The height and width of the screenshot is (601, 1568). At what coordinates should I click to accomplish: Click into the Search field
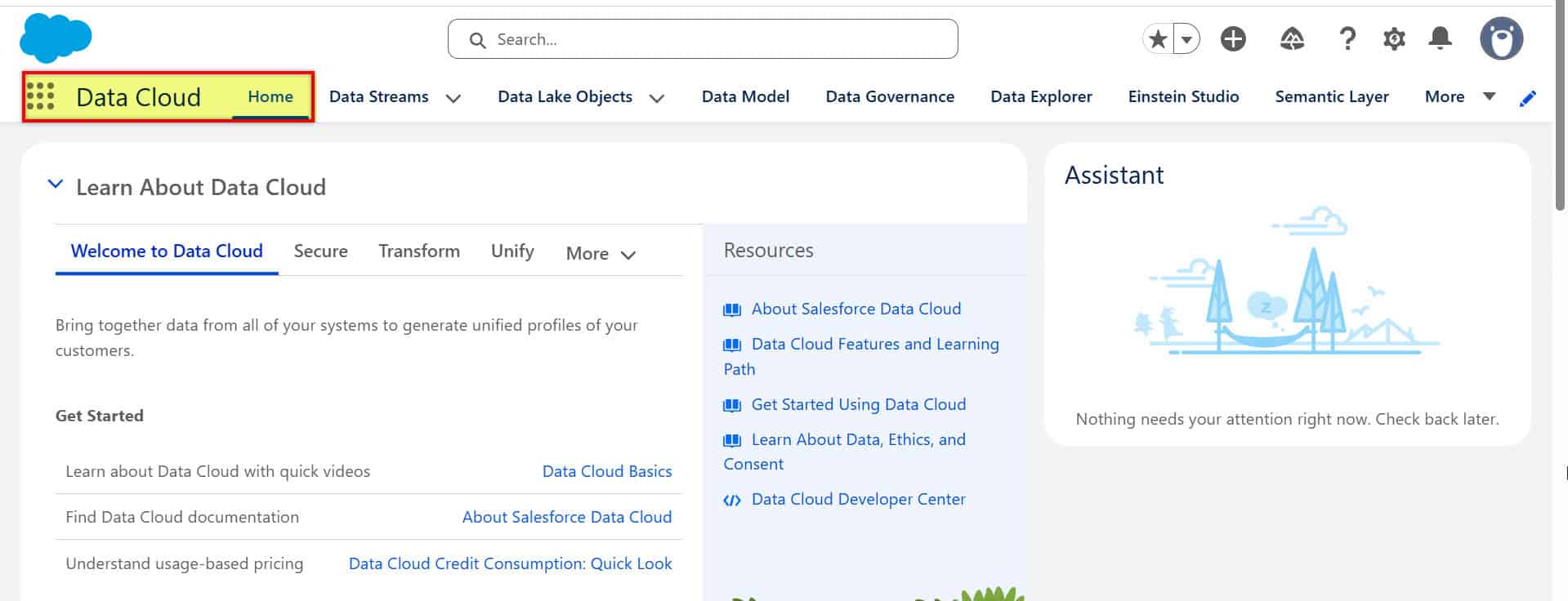click(703, 39)
